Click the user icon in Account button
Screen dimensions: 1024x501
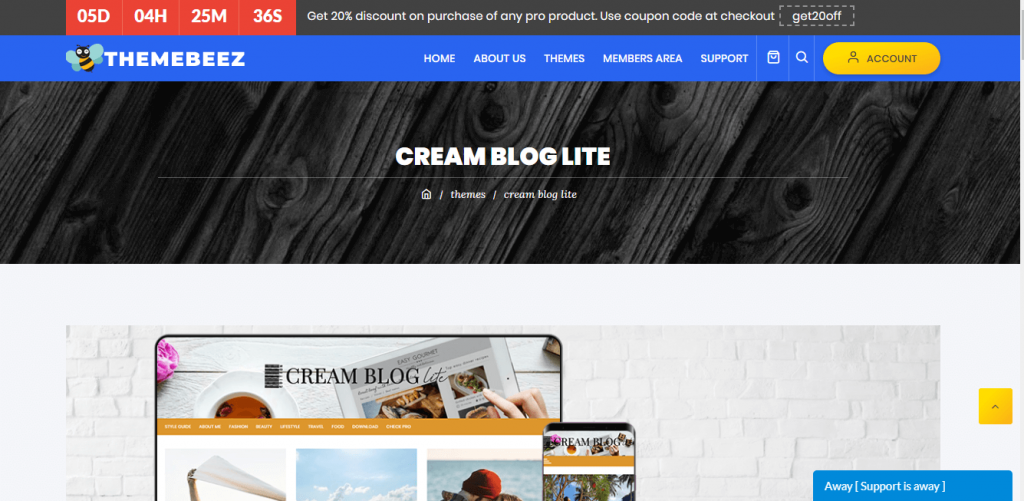pos(853,57)
